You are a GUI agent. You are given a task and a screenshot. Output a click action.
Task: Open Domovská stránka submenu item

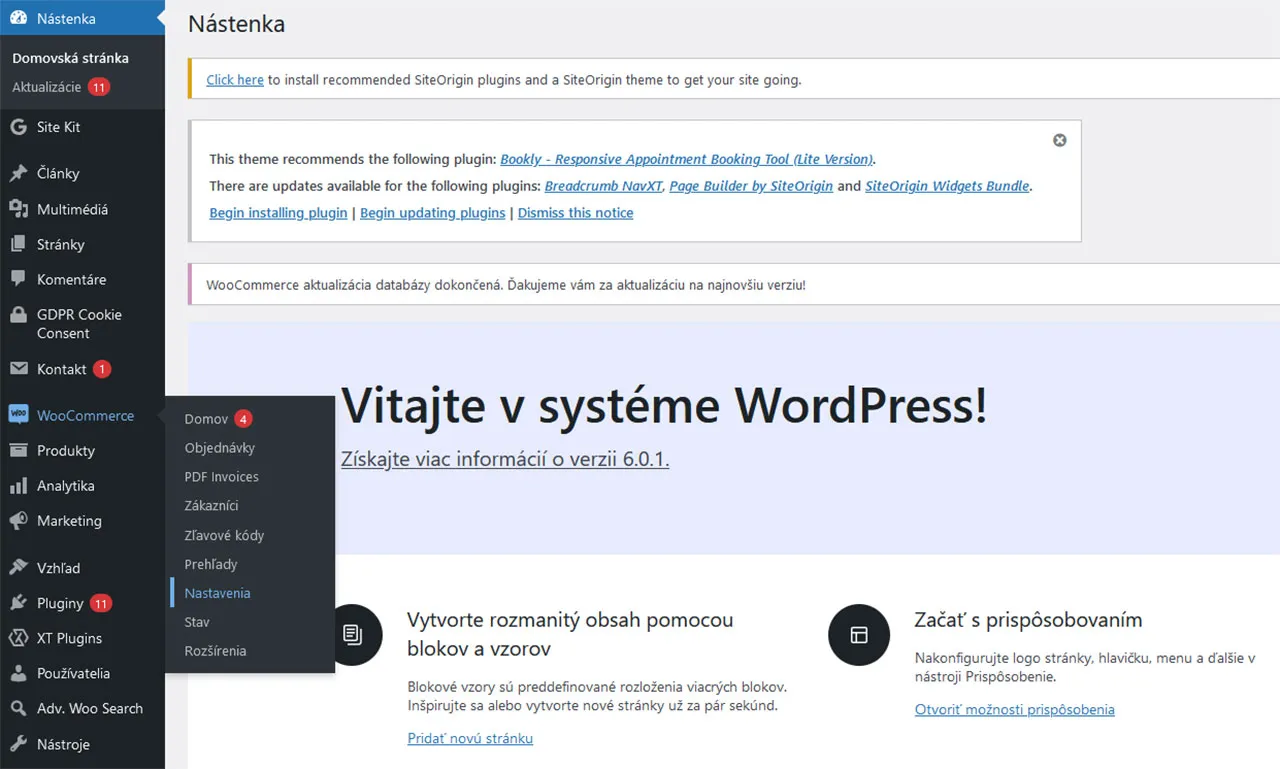click(70, 58)
